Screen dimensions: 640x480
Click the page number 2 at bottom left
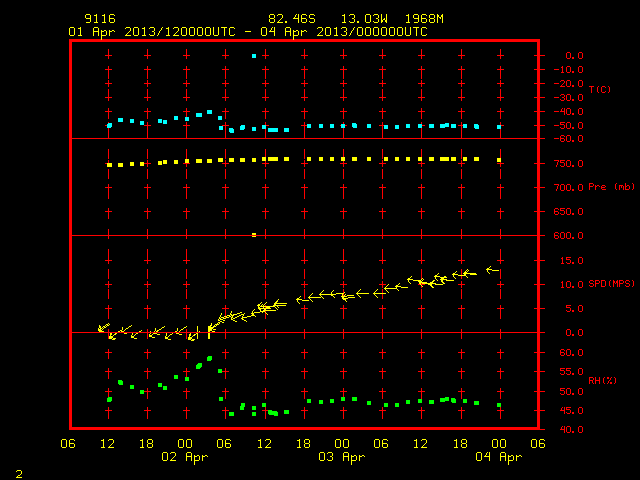[19, 474]
